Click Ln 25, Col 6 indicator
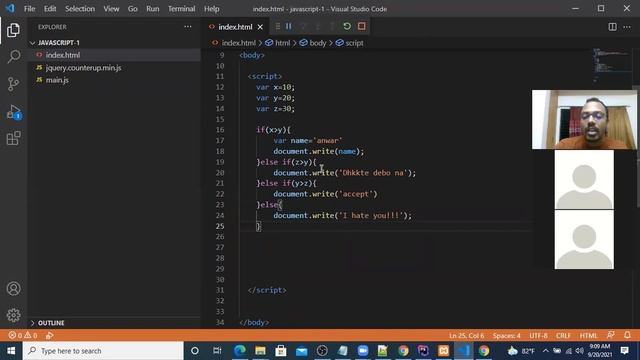Screen dimensions: 640x360 [466, 336]
